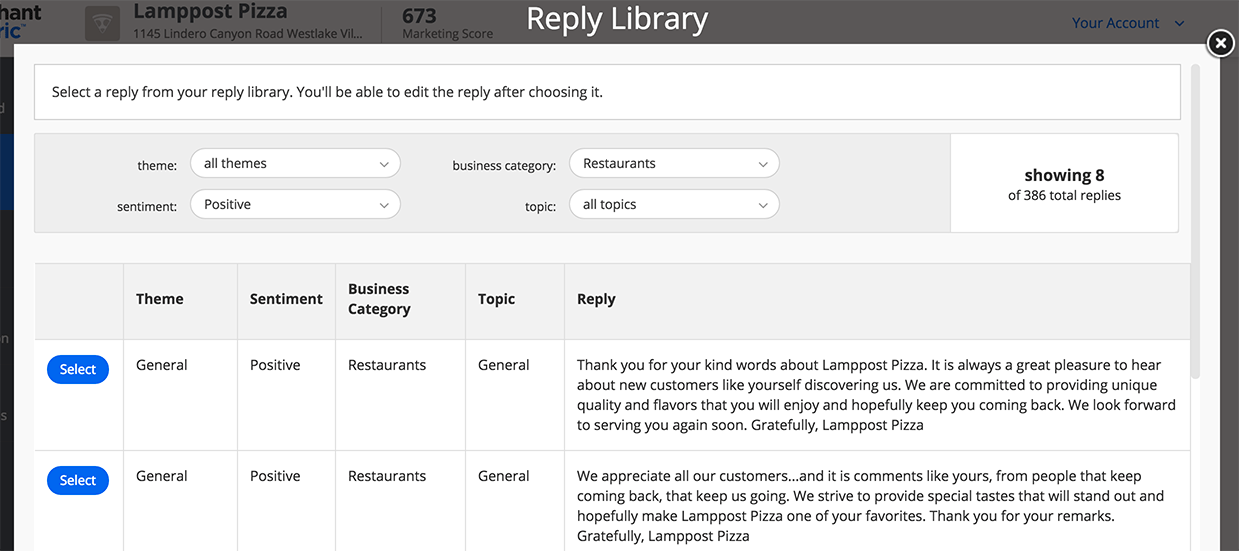Image resolution: width=1239 pixels, height=551 pixels.
Task: Click the Sentiment column header
Action: pos(286,299)
